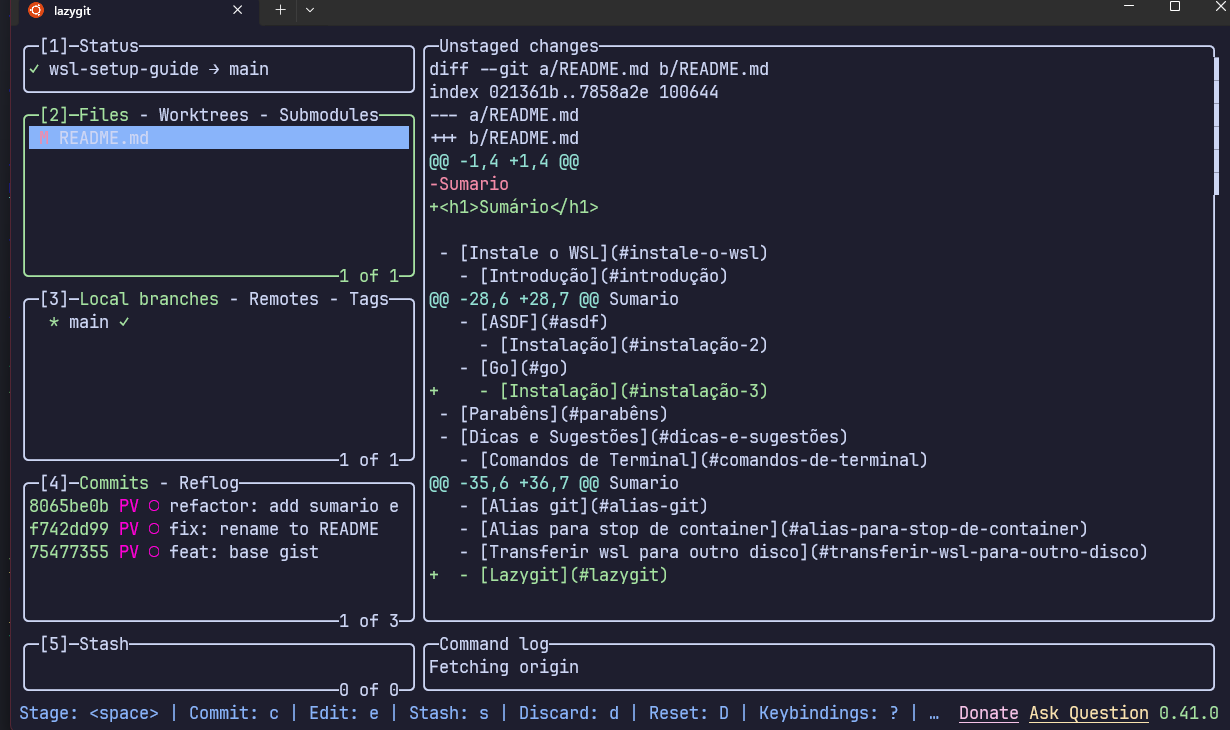Switch to the Tags tab
Screen dimensions: 1230x730
tap(369, 299)
